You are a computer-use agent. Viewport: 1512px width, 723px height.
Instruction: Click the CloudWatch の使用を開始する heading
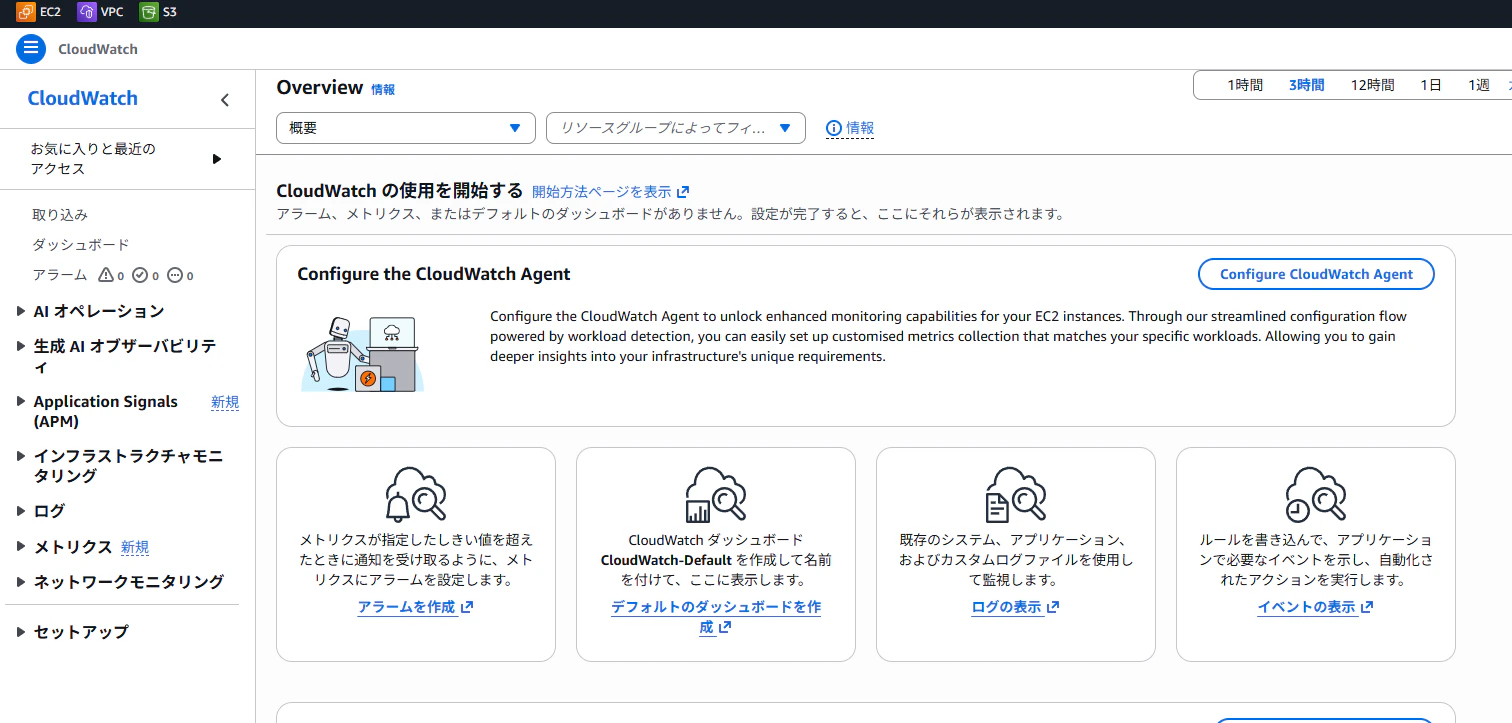tap(399, 190)
